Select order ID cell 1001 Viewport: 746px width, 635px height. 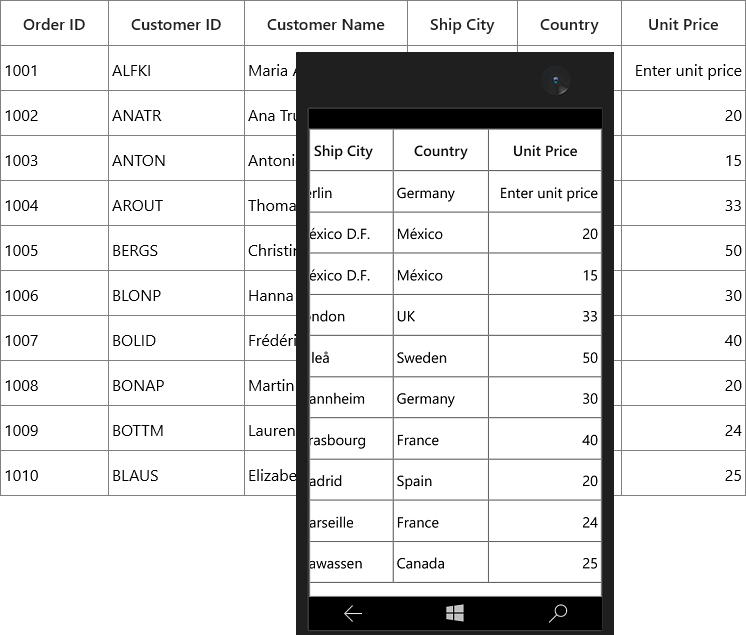54,68
